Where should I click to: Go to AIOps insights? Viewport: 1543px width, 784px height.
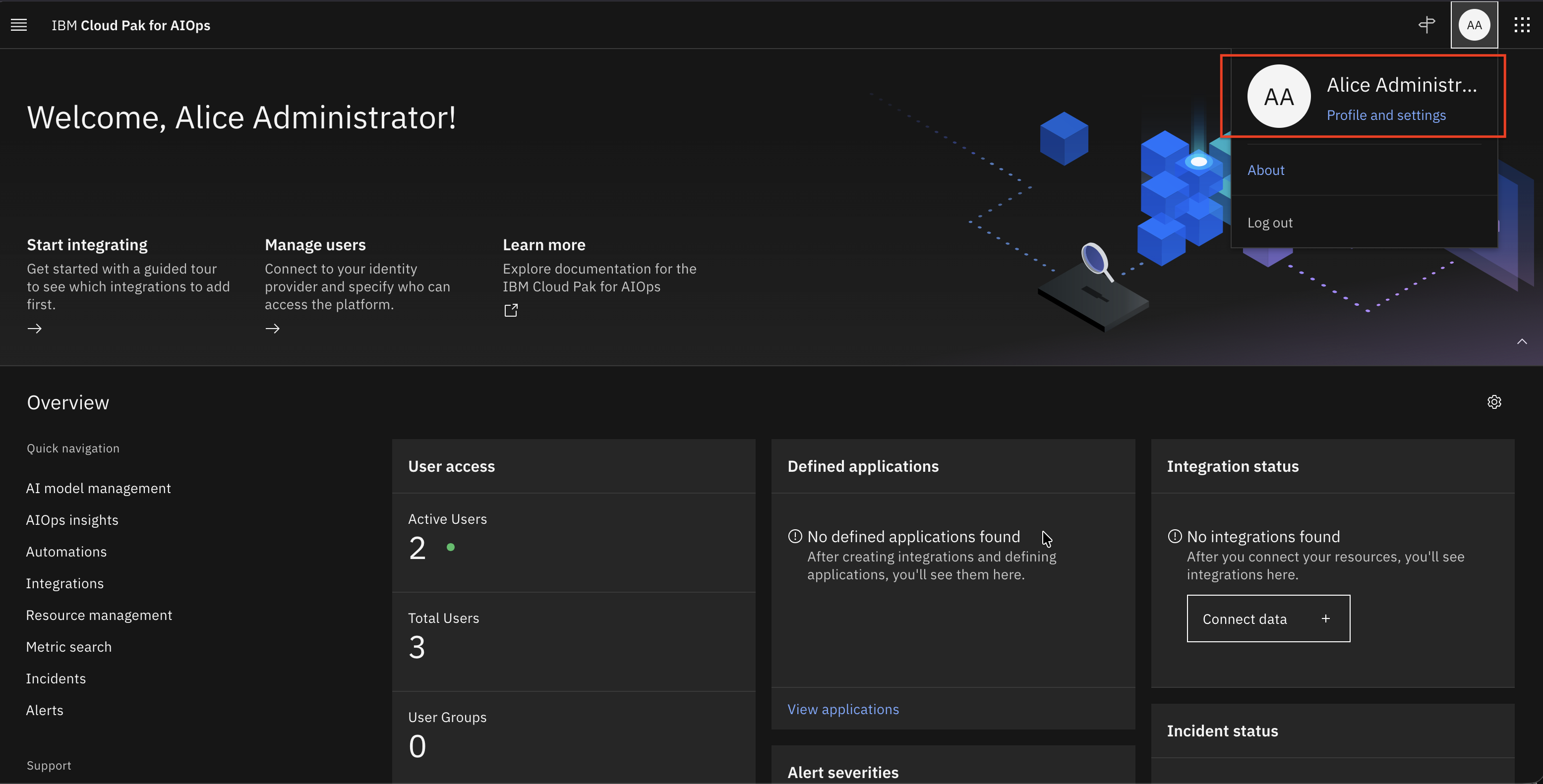(x=72, y=520)
